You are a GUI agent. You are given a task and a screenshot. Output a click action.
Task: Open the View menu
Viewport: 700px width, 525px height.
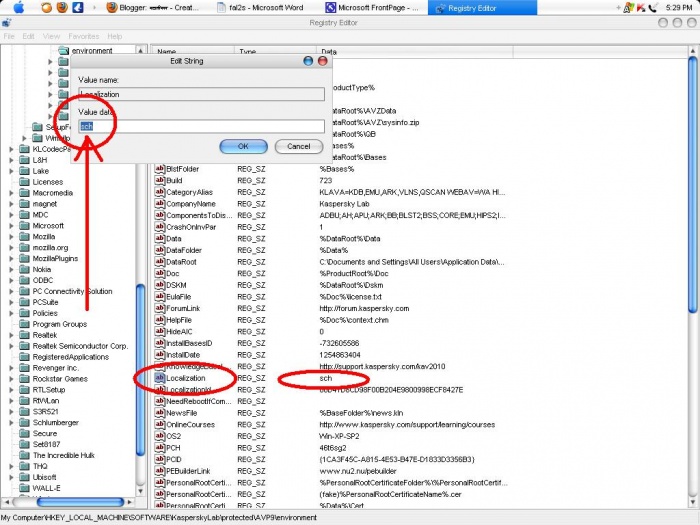click(51, 36)
